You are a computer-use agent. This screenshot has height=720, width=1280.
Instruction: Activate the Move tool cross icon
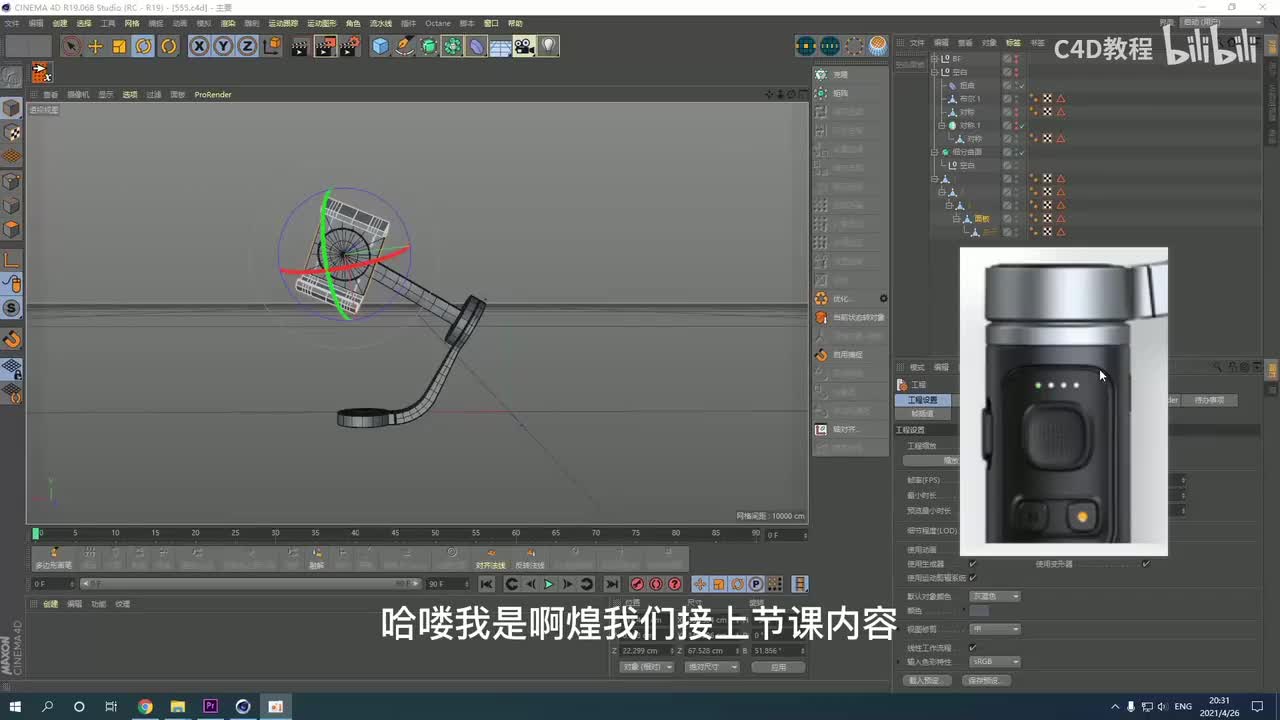click(x=96, y=46)
